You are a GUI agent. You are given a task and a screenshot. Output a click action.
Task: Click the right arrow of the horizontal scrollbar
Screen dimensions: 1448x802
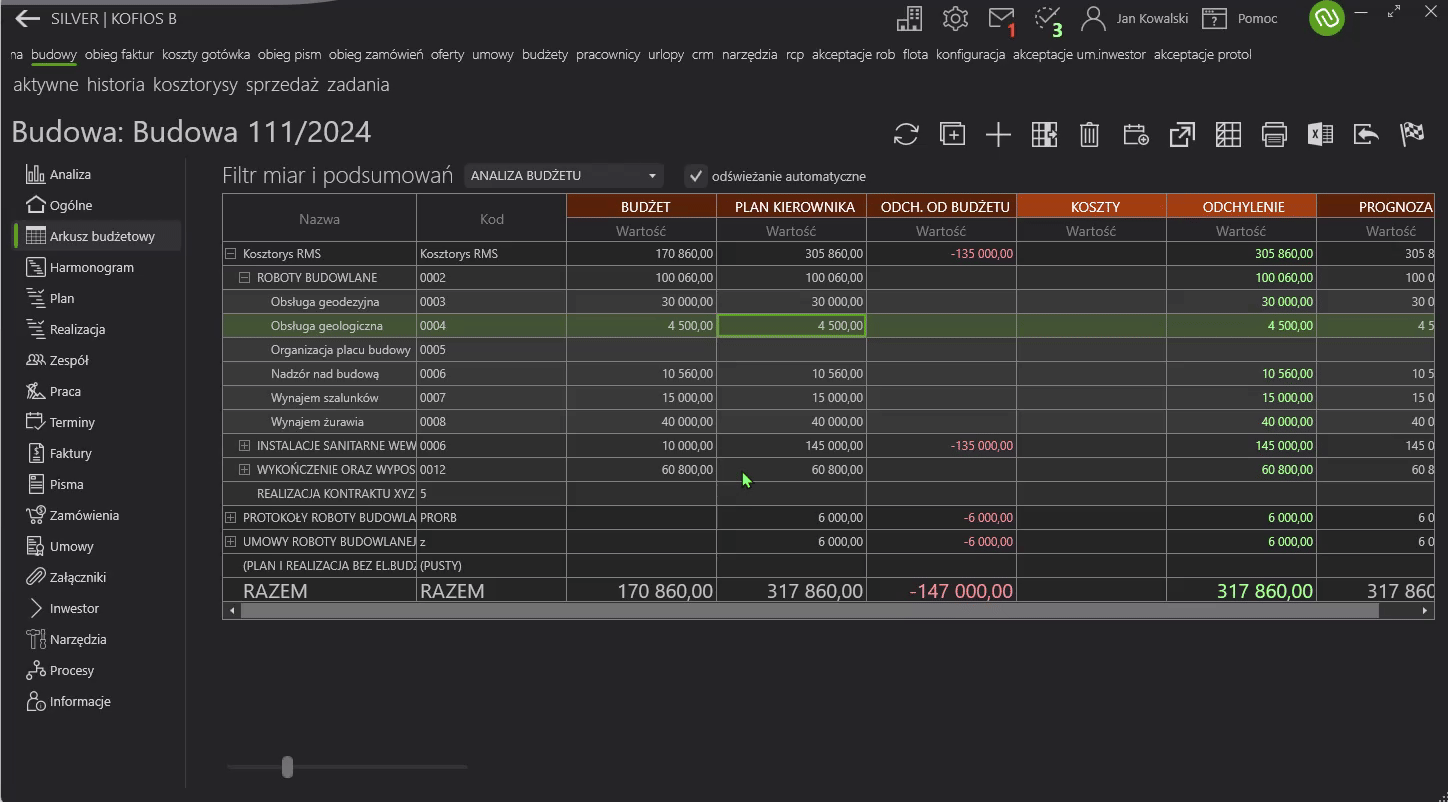1426,610
